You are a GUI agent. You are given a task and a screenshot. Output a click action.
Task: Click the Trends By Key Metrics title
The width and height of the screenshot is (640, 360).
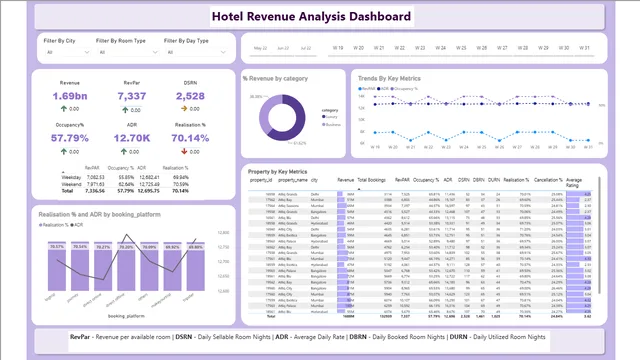389,78
